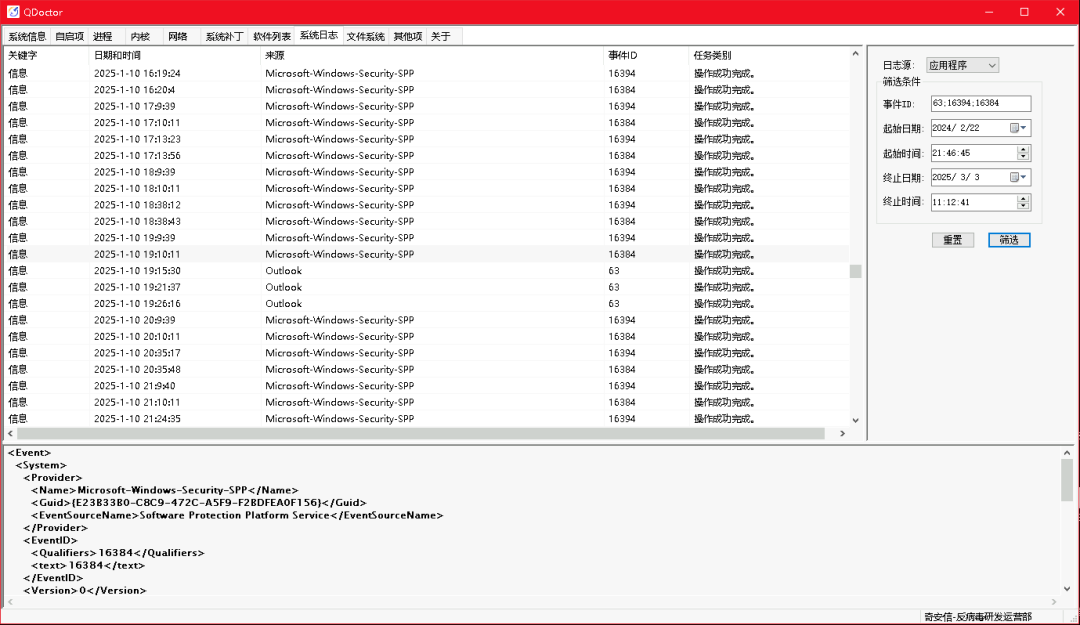Image resolution: width=1080 pixels, height=625 pixels.
Task: Decrease the start time with down spinner
Action: 1023,157
